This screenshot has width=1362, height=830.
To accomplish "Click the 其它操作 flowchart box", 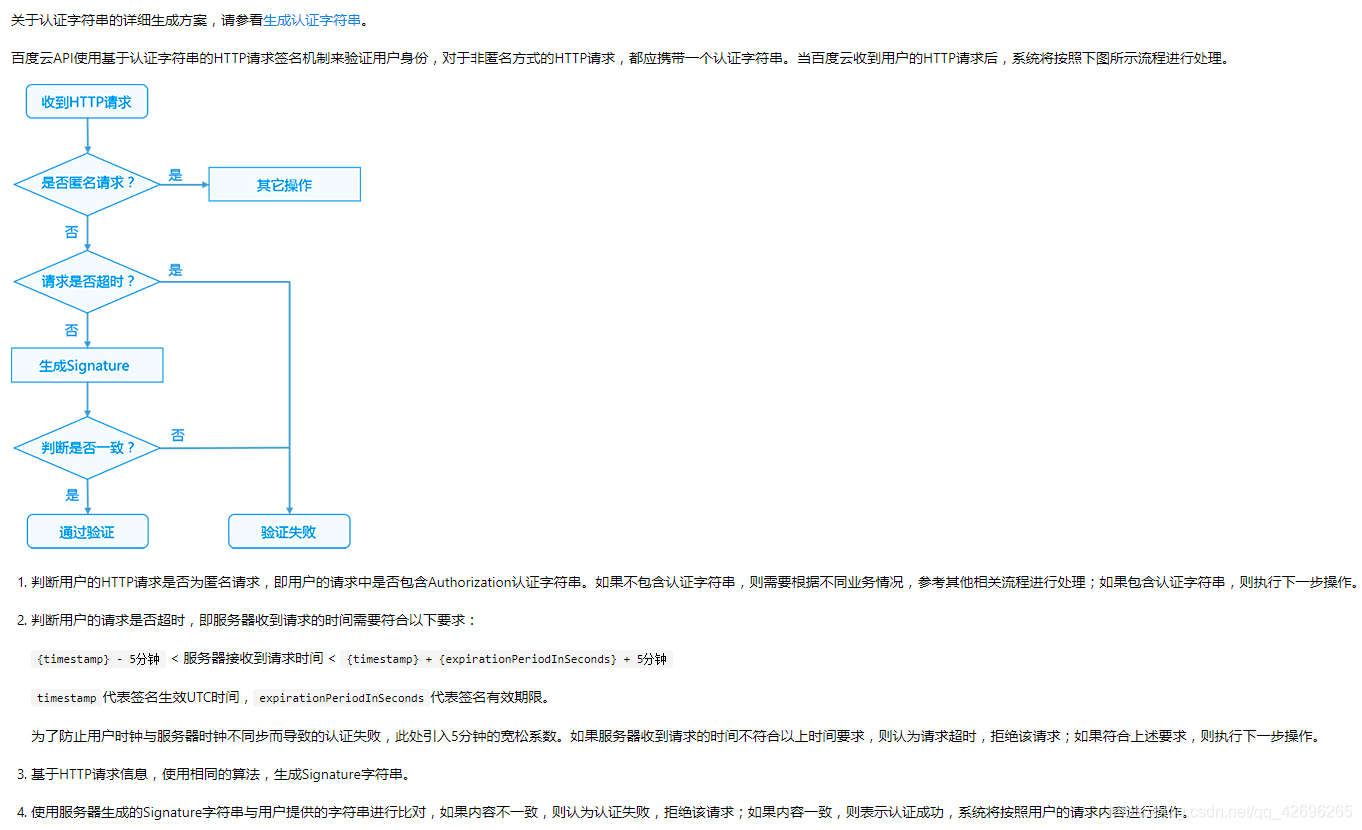I will click(x=284, y=185).
